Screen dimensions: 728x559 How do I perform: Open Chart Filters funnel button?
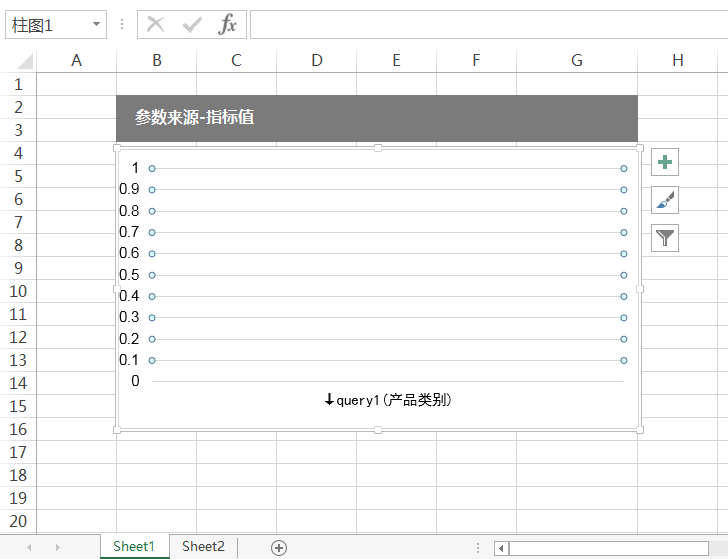(x=665, y=238)
